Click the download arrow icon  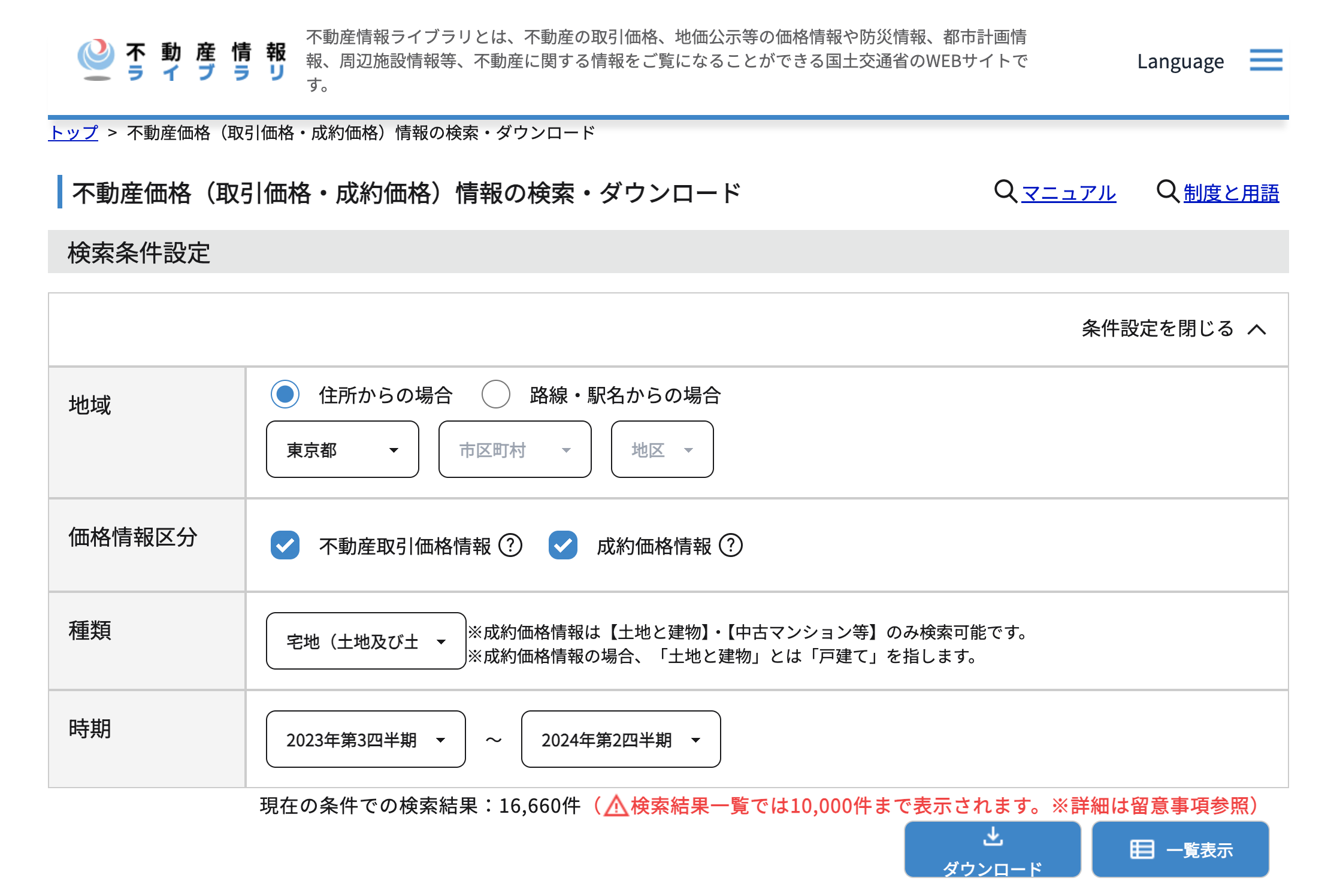pyautogui.click(x=993, y=836)
